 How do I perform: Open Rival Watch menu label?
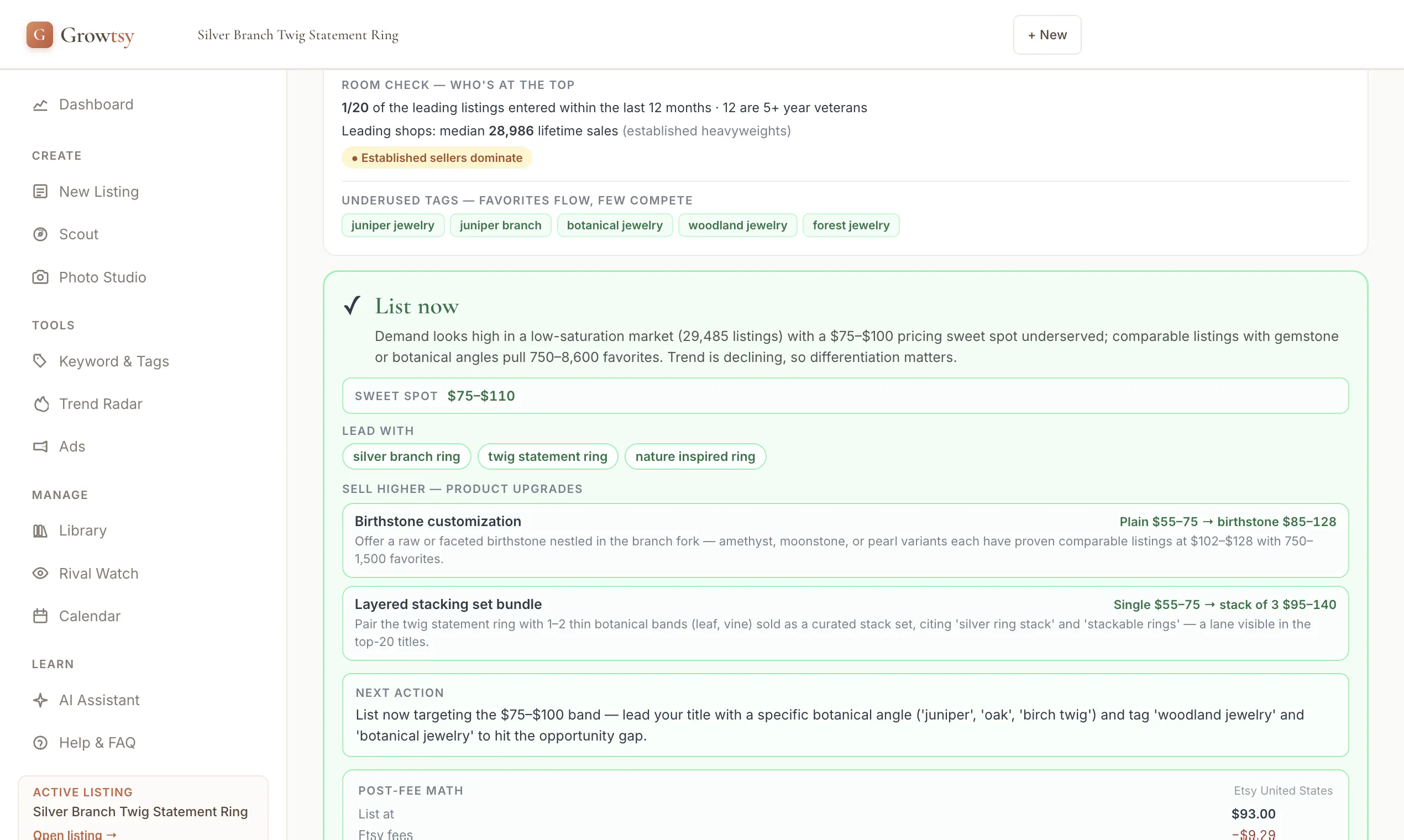(x=99, y=574)
